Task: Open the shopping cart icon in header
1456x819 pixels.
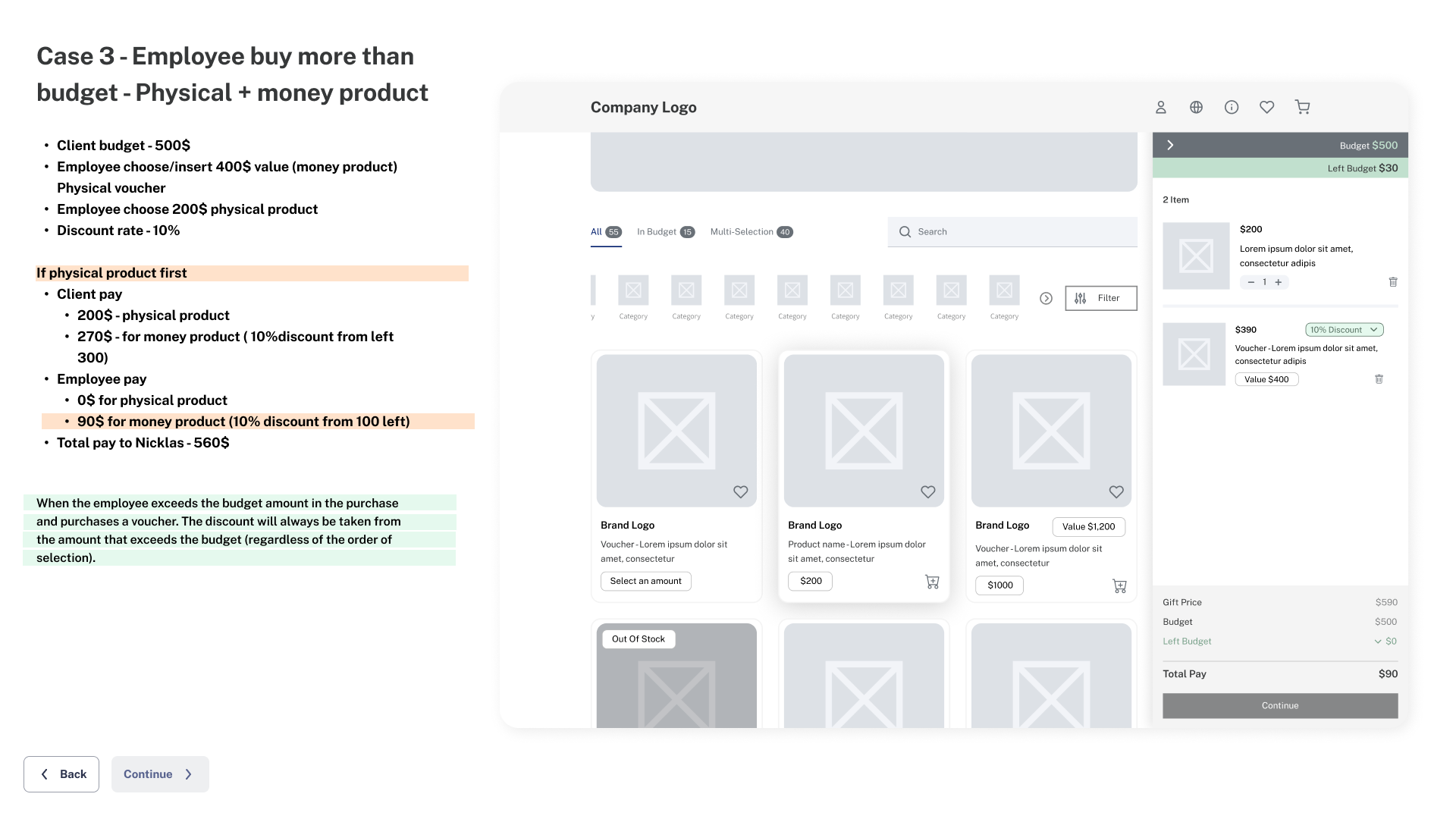Action: 1302,107
